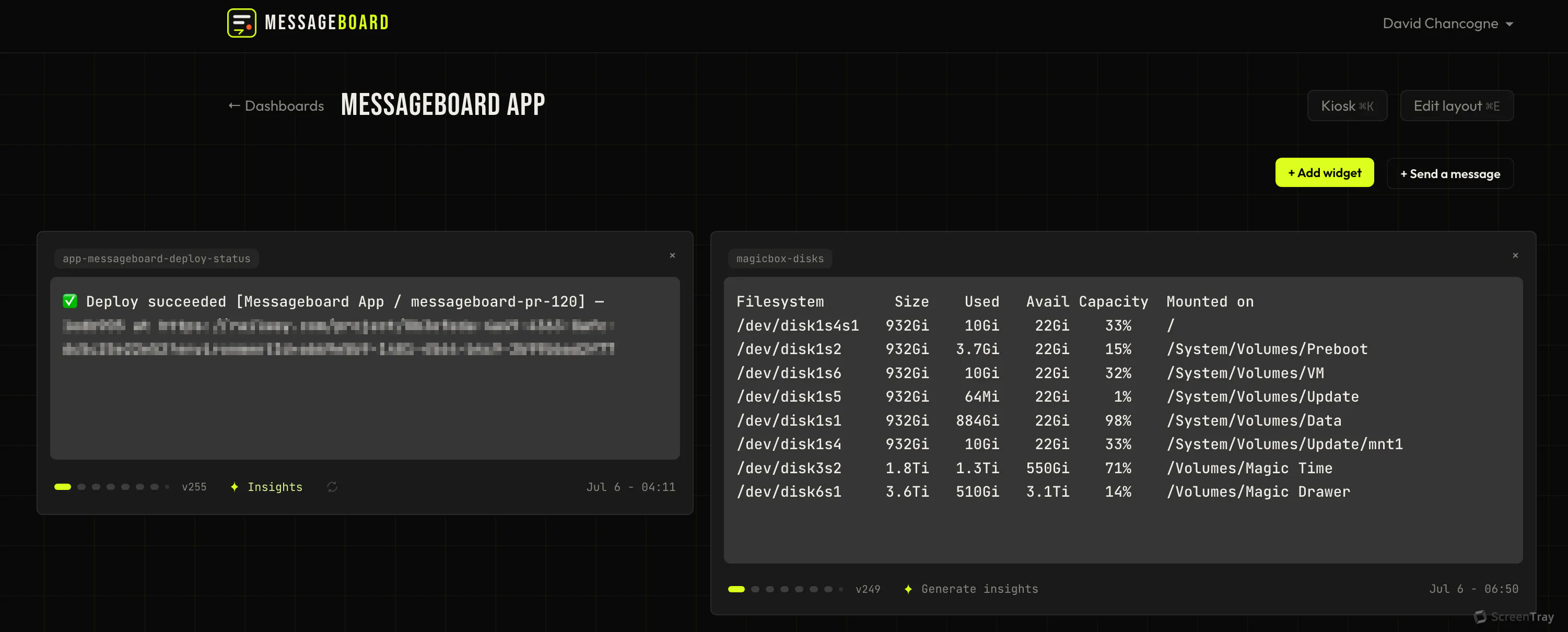
Task: Click the Mounted on column header
Action: click(x=1210, y=301)
